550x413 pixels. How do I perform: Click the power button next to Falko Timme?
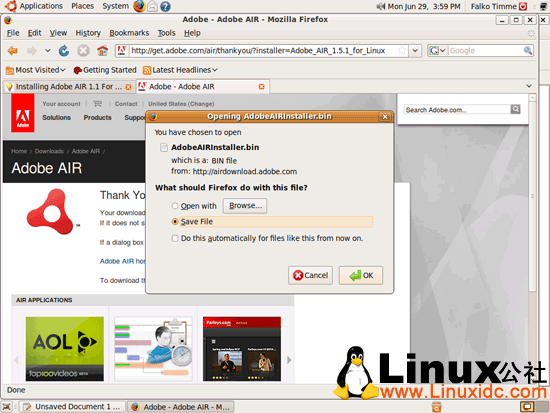tap(523, 6)
